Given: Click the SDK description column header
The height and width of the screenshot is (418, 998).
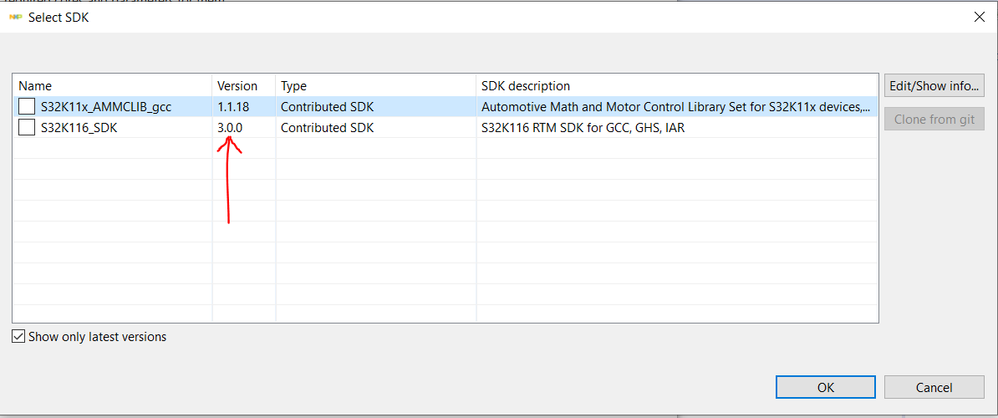Looking at the screenshot, I should click(677, 86).
